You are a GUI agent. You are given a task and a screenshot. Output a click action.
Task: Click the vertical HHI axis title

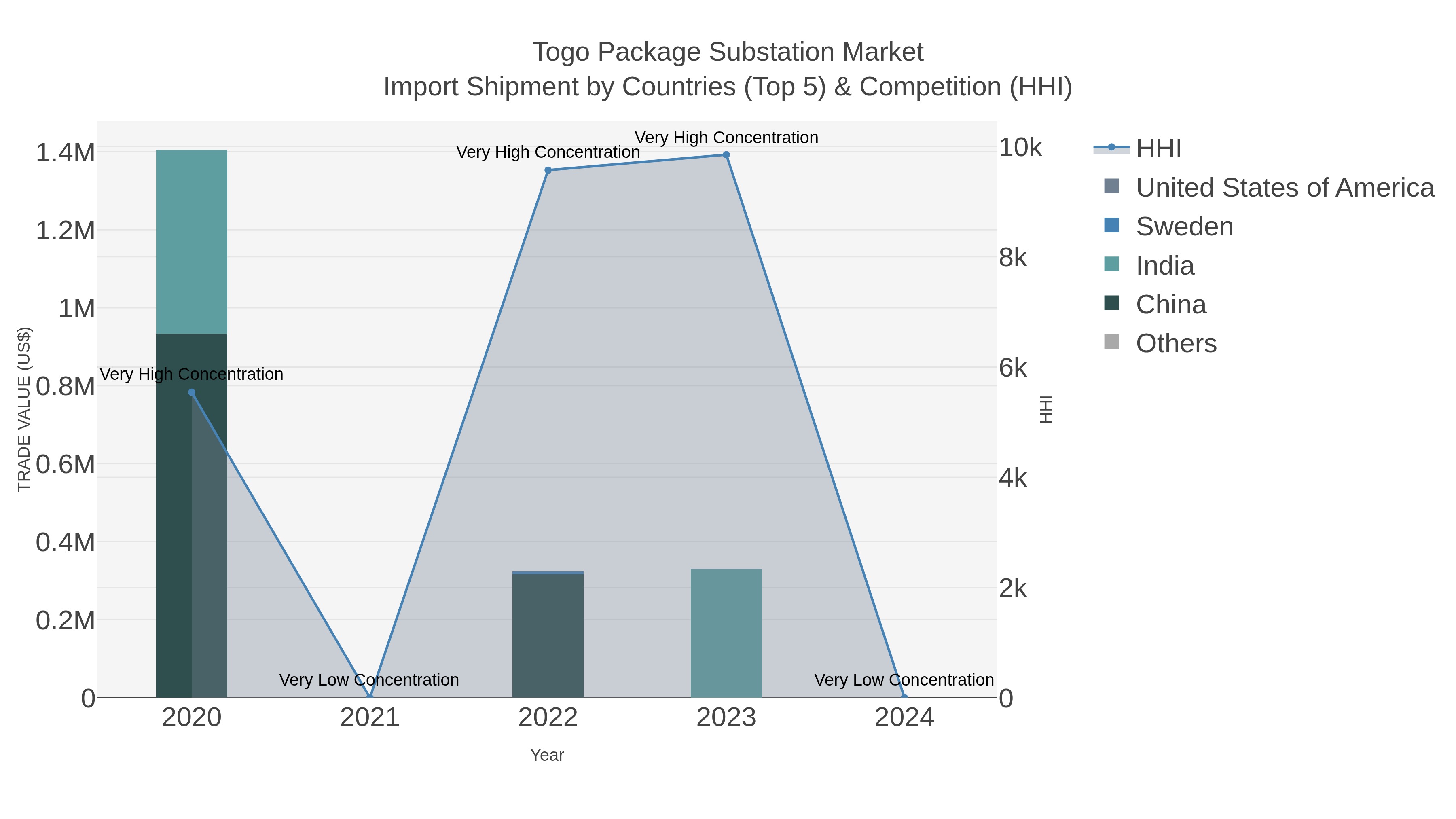[1046, 409]
